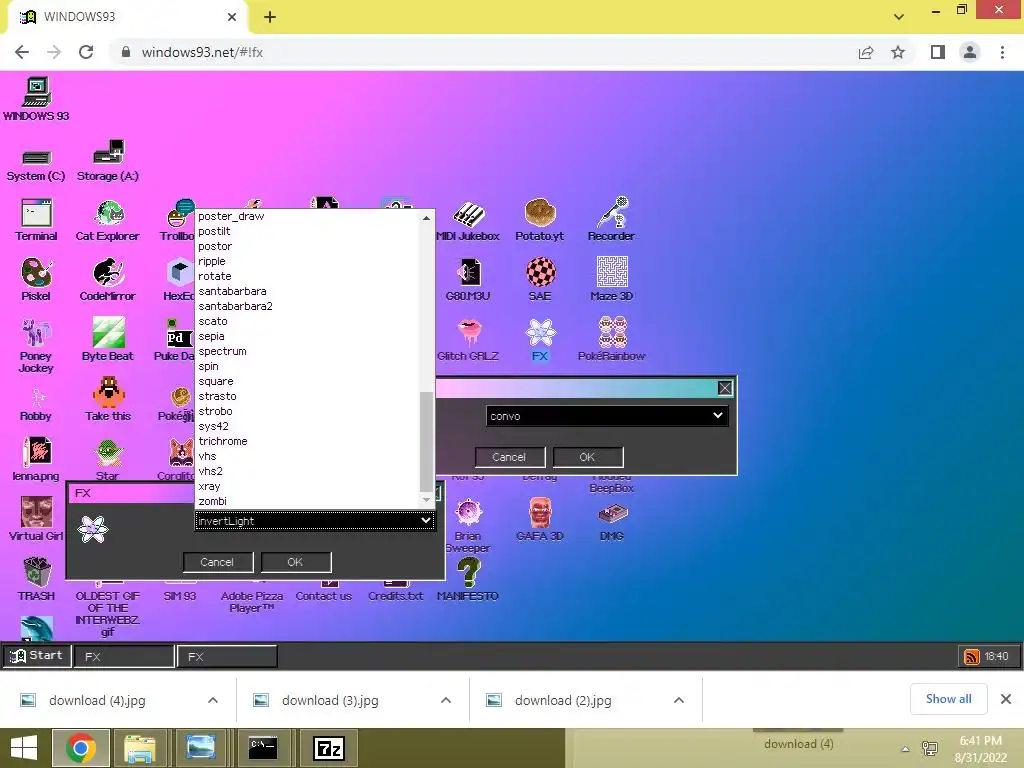
Task: Cancel the convo FX dialog
Action: click(x=509, y=456)
